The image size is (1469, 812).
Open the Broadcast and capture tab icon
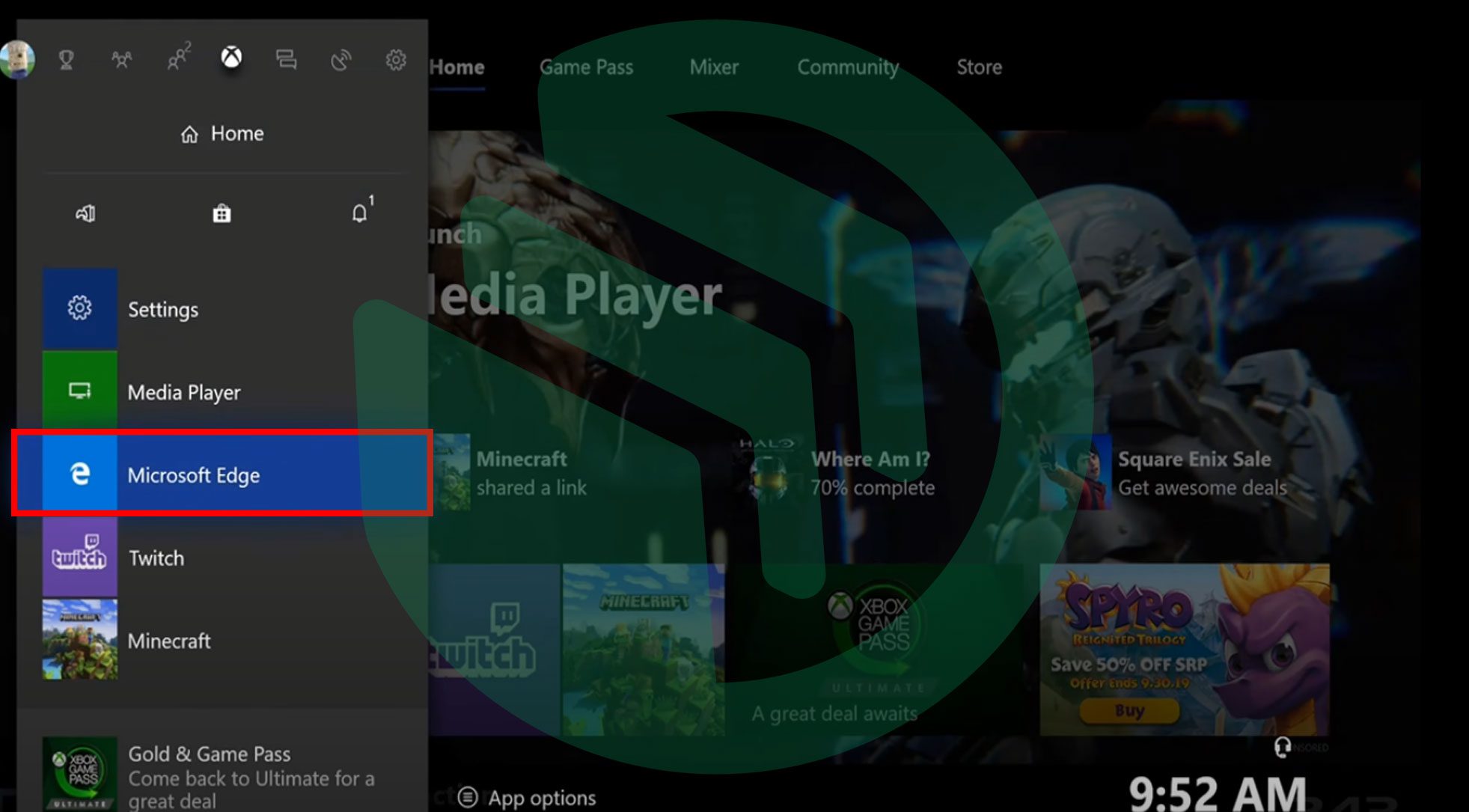pyautogui.click(x=340, y=59)
